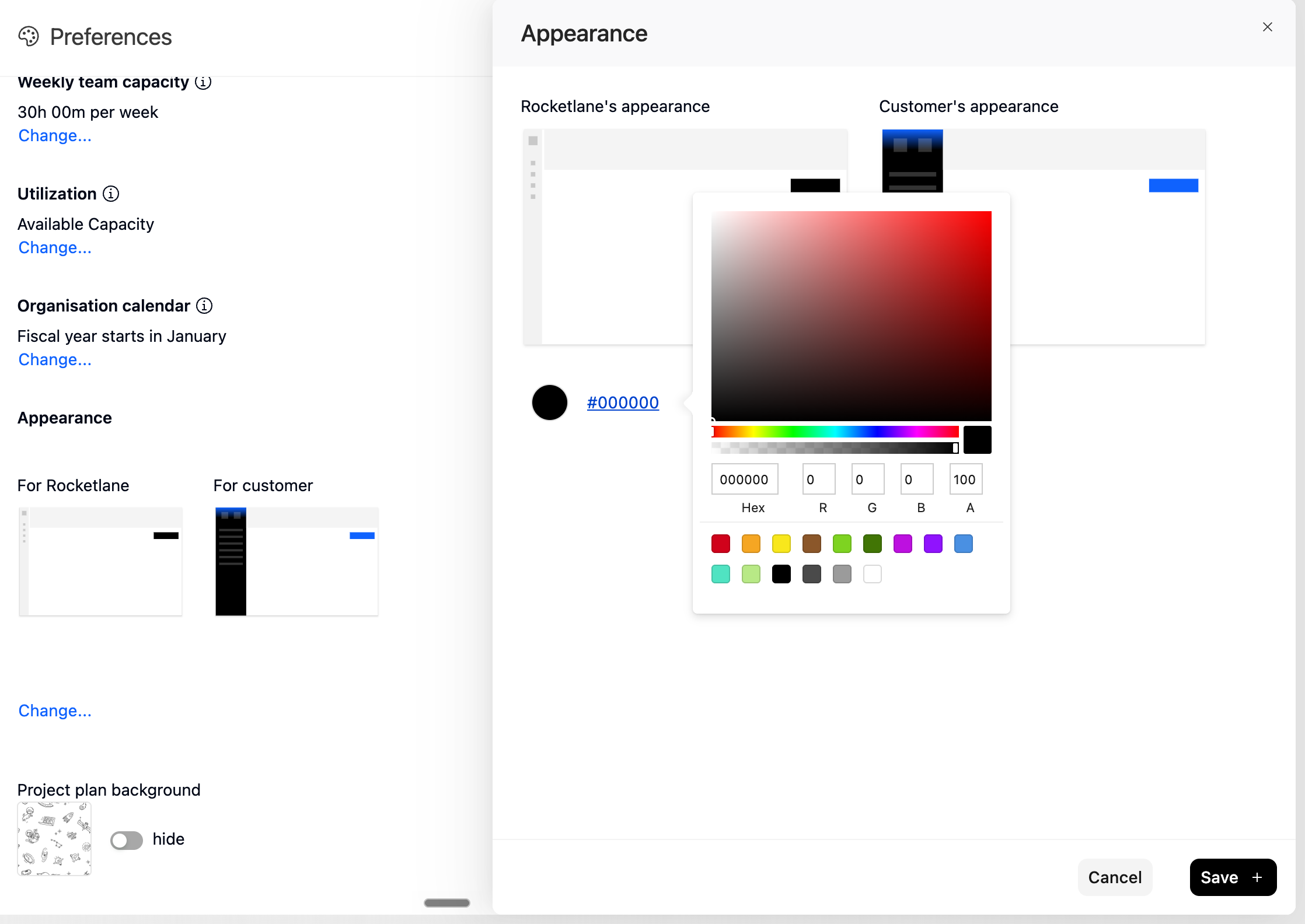Select the orange preset swatch

point(751,544)
